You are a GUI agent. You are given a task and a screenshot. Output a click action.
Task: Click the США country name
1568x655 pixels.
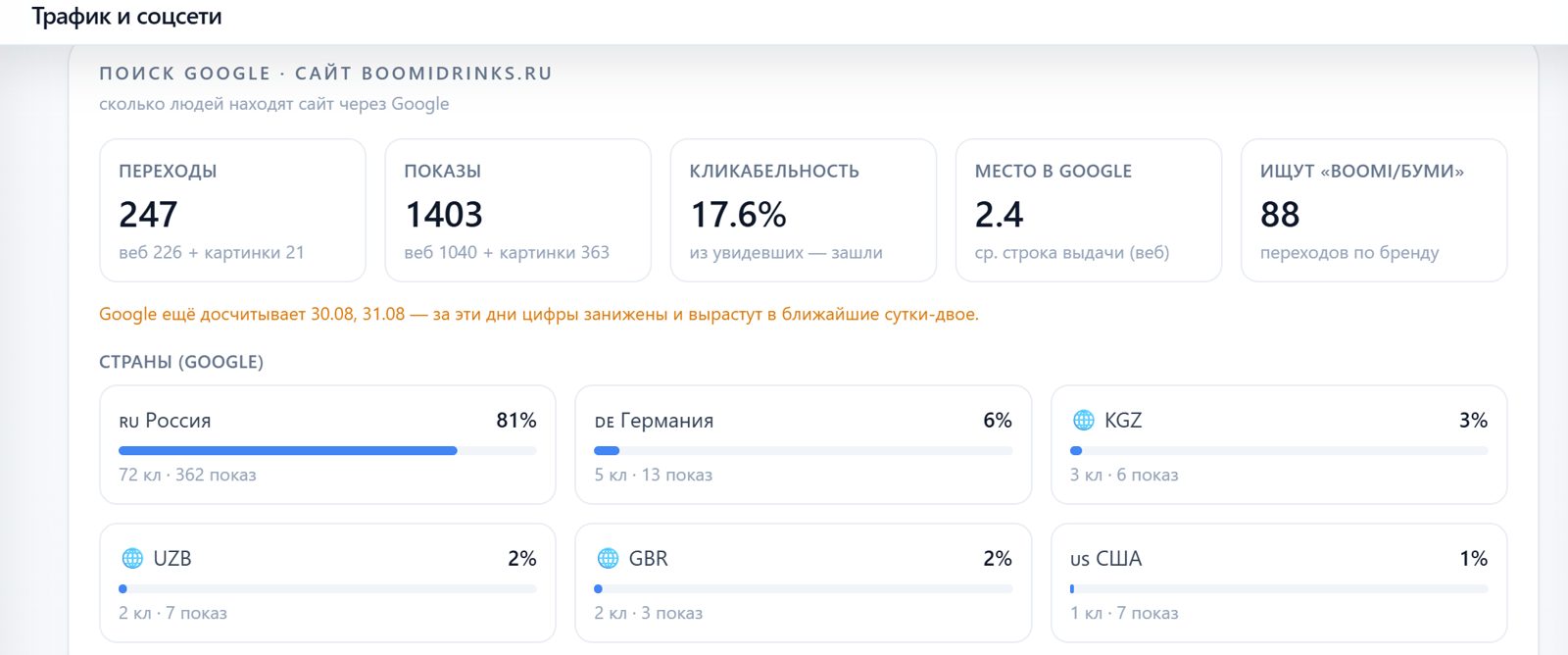[1119, 559]
